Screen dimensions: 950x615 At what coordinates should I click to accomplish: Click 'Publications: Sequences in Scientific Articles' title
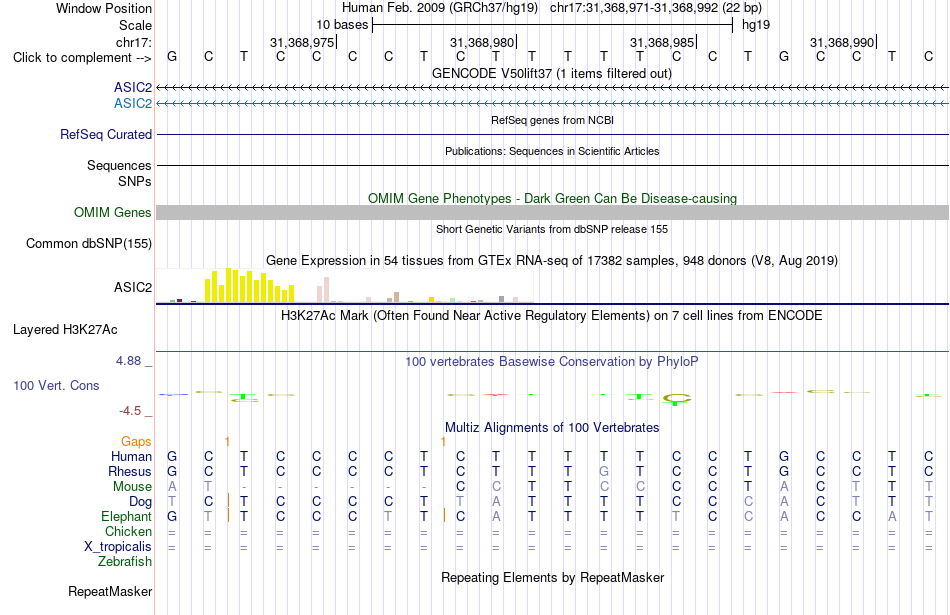pos(552,151)
